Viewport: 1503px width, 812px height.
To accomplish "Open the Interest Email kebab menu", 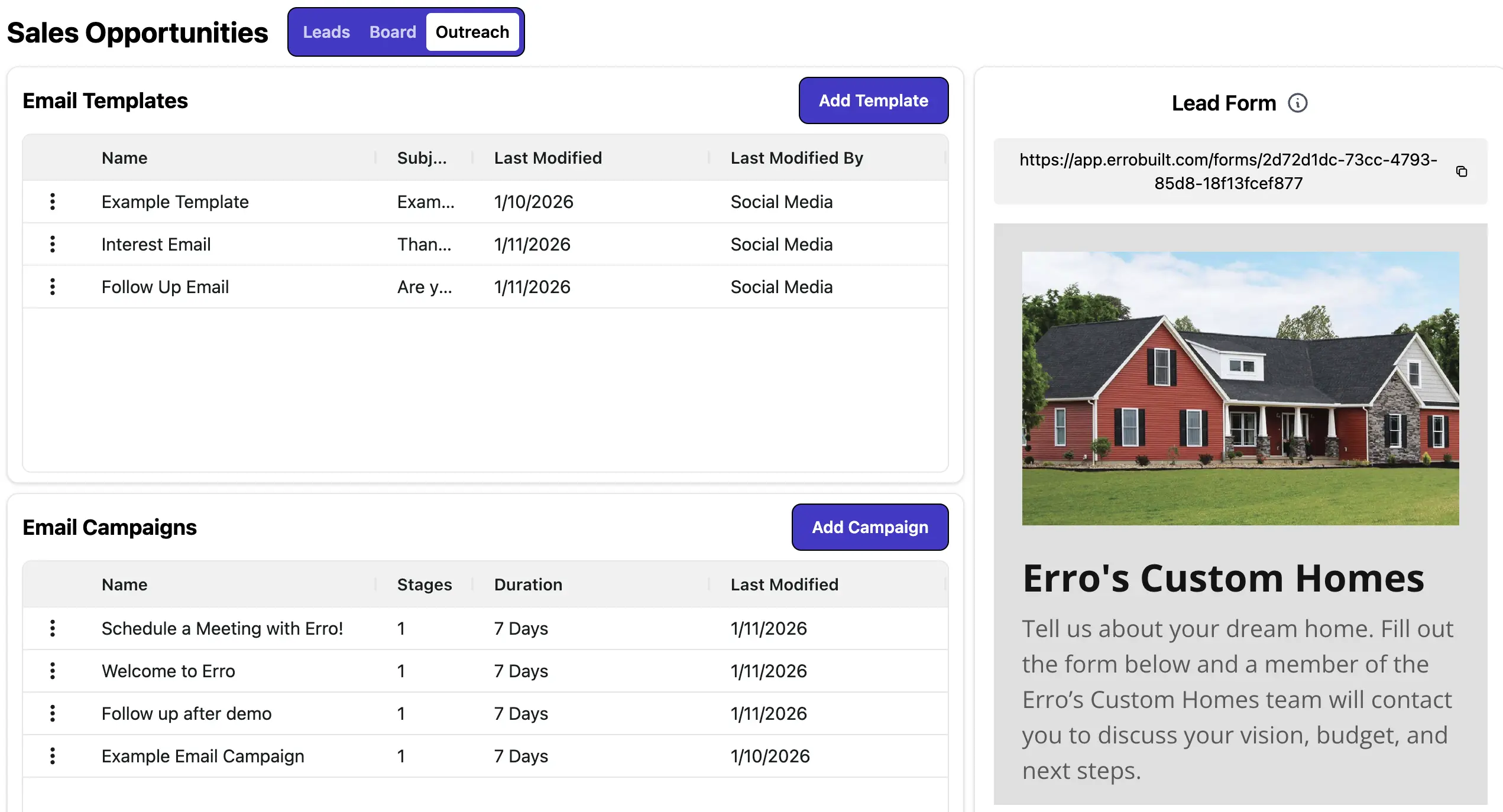I will pos(53,244).
